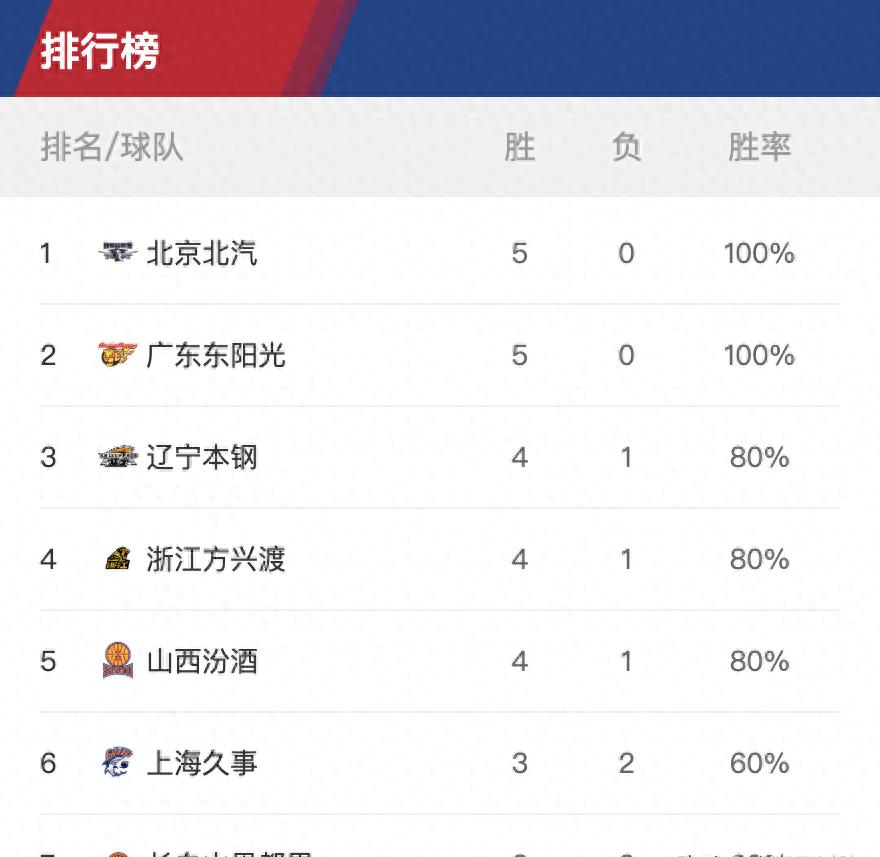Click the 60% win rate of 上海久事

759,763
